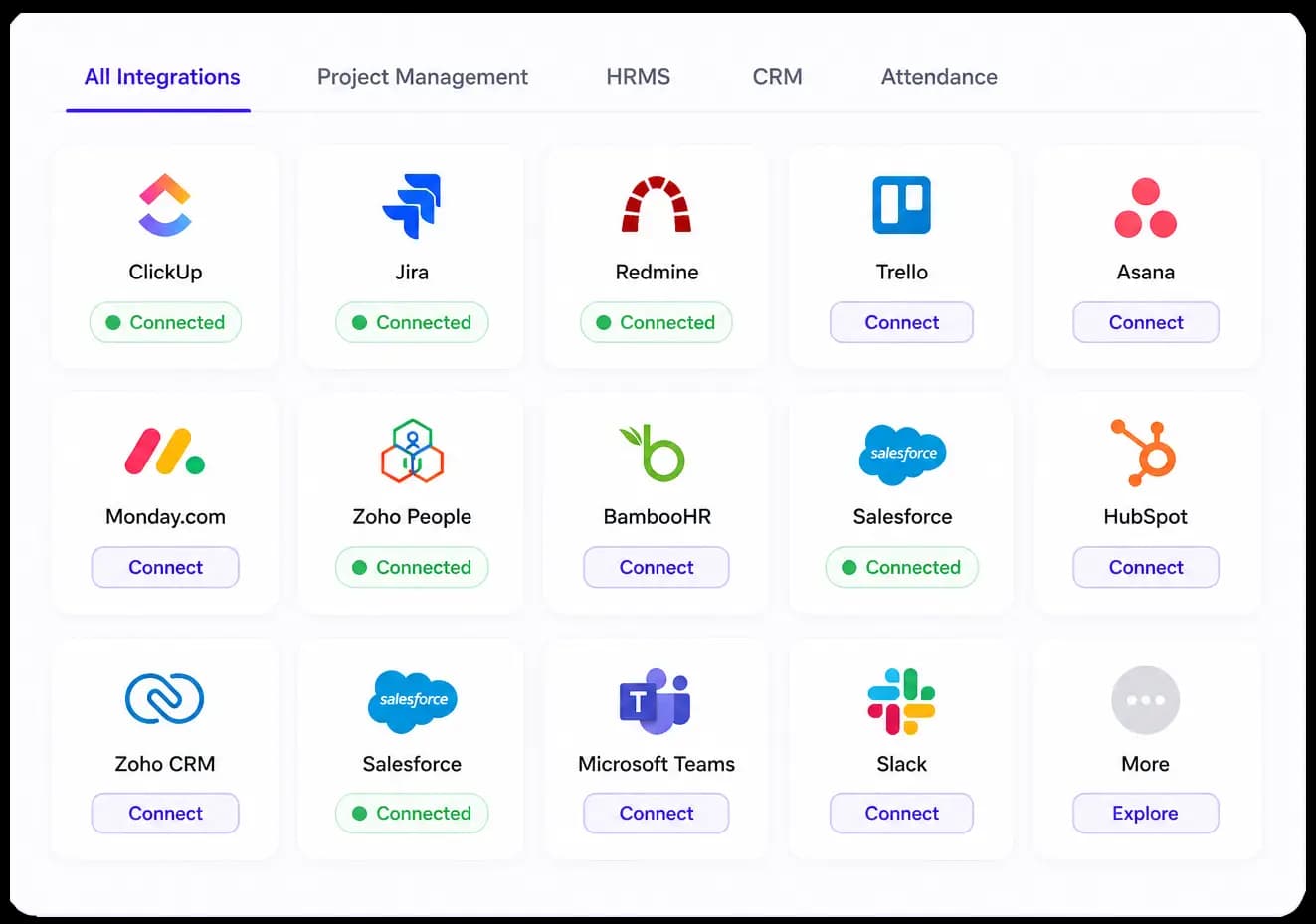Screen dimensions: 1316x924
Task: Click the HubSpot sprocket logo
Action: tap(1144, 452)
